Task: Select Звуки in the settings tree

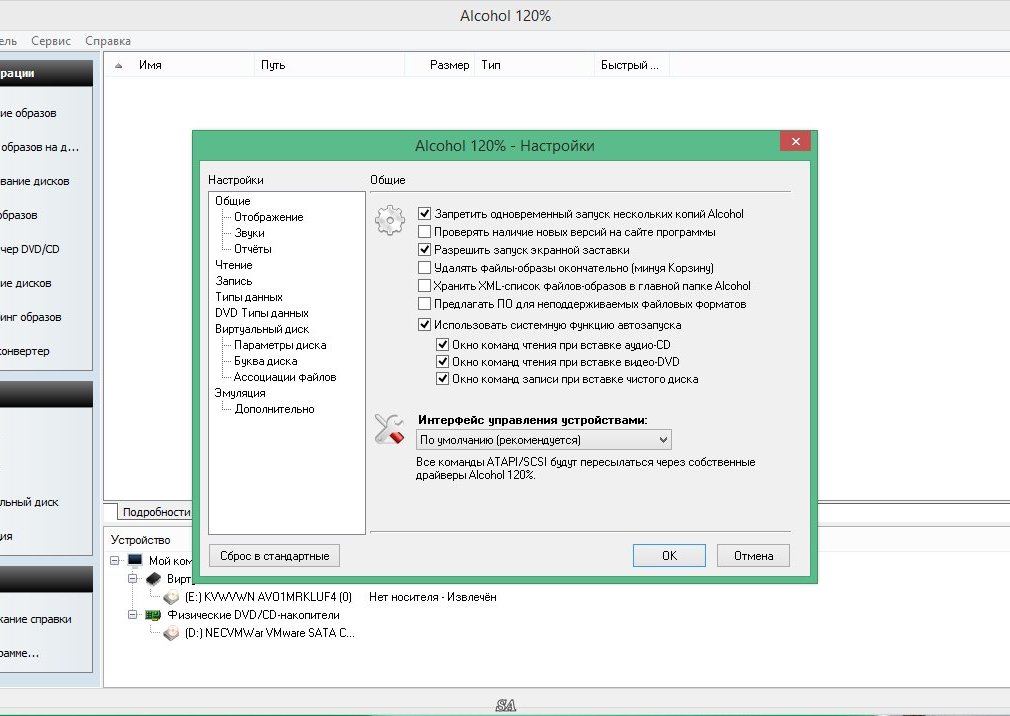Action: pyautogui.click(x=249, y=233)
